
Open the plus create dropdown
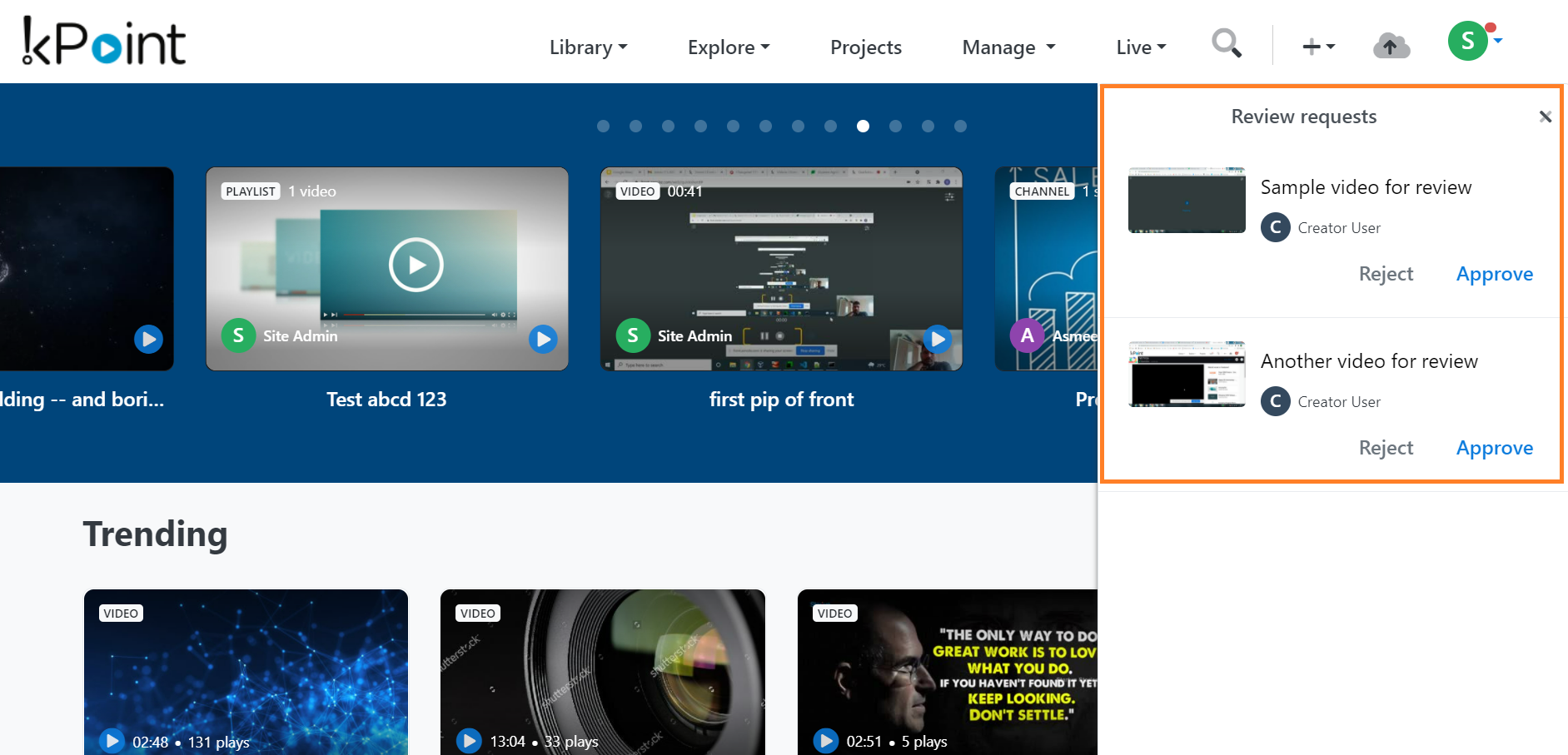tap(1317, 47)
